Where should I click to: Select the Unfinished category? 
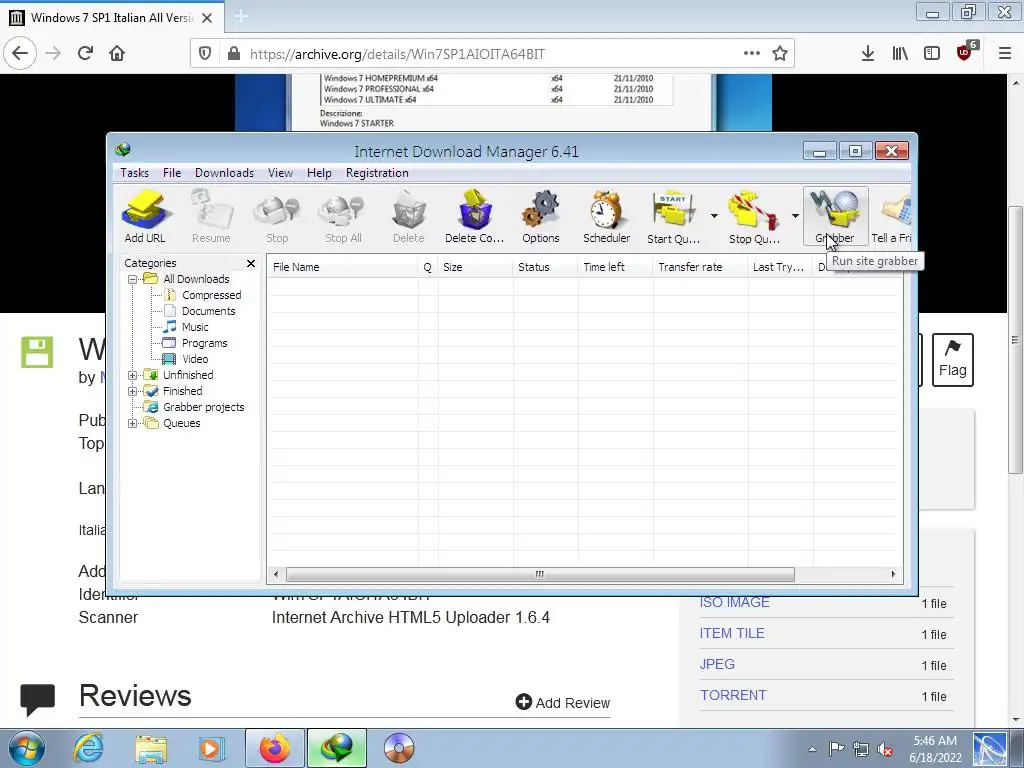pyautogui.click(x=188, y=375)
